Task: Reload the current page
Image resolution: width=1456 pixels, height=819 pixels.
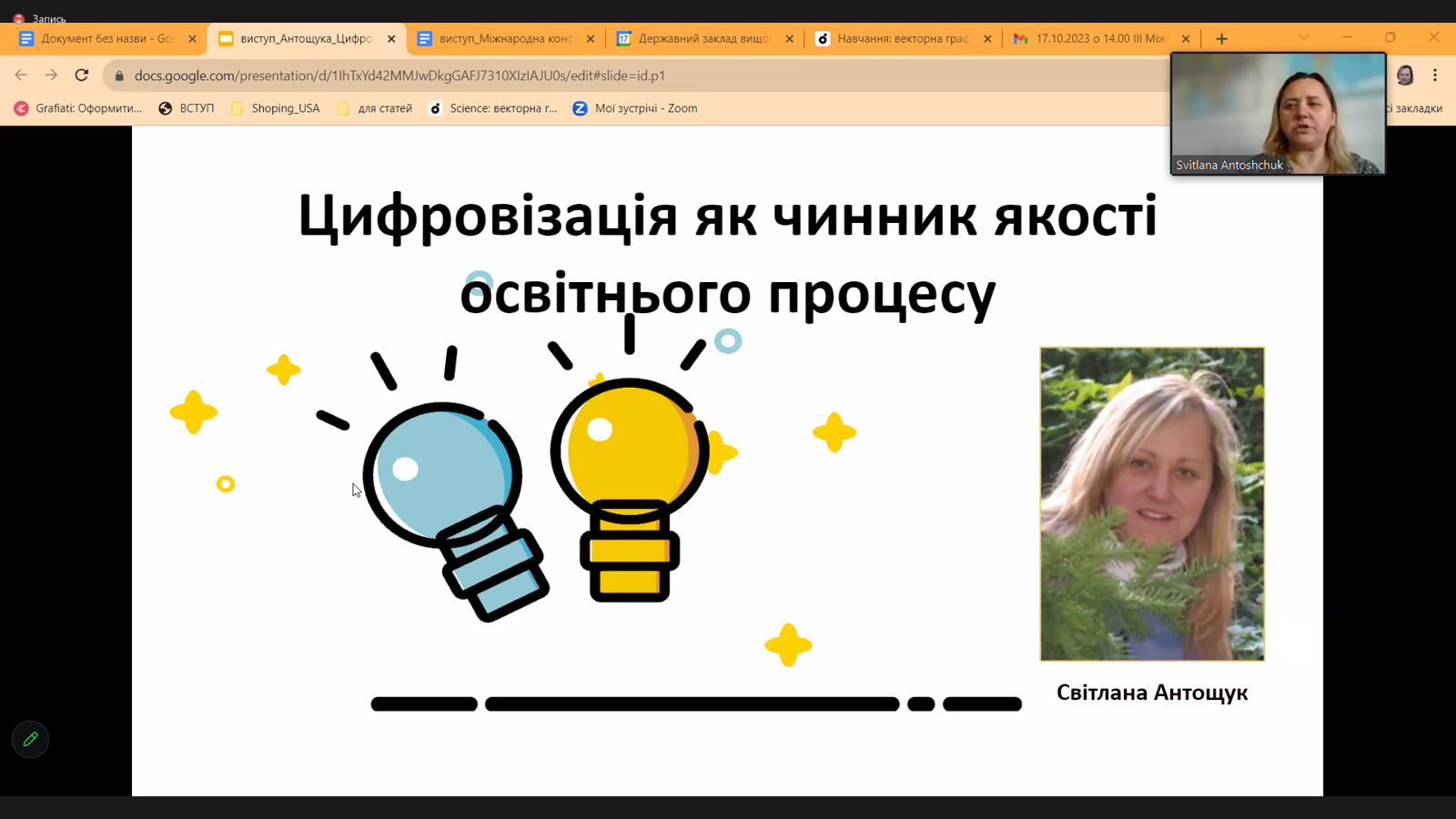Action: click(82, 76)
